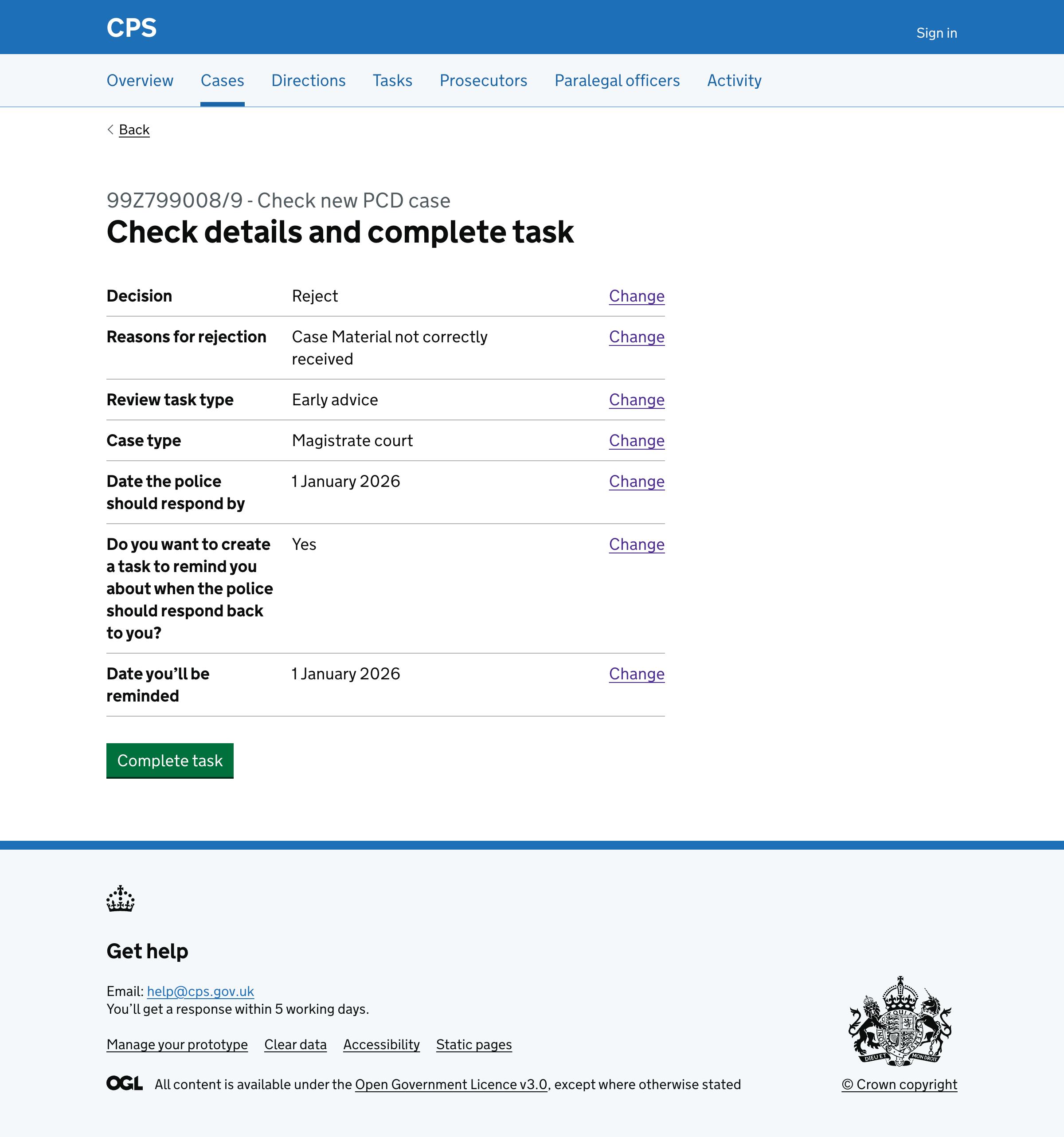Change the Reasons for rejection

pyautogui.click(x=636, y=337)
